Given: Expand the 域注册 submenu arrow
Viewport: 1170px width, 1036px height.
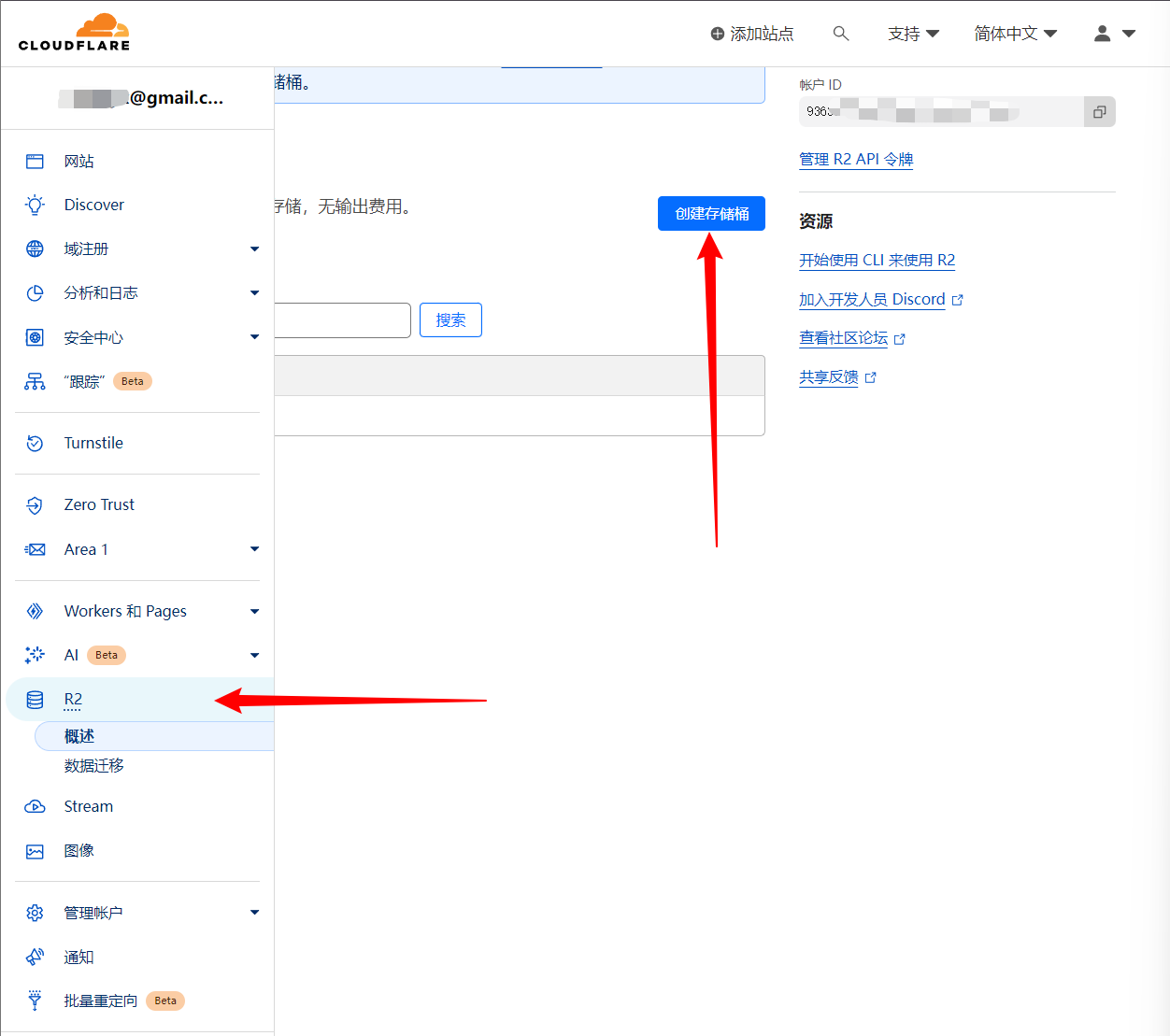Looking at the screenshot, I should 254,249.
